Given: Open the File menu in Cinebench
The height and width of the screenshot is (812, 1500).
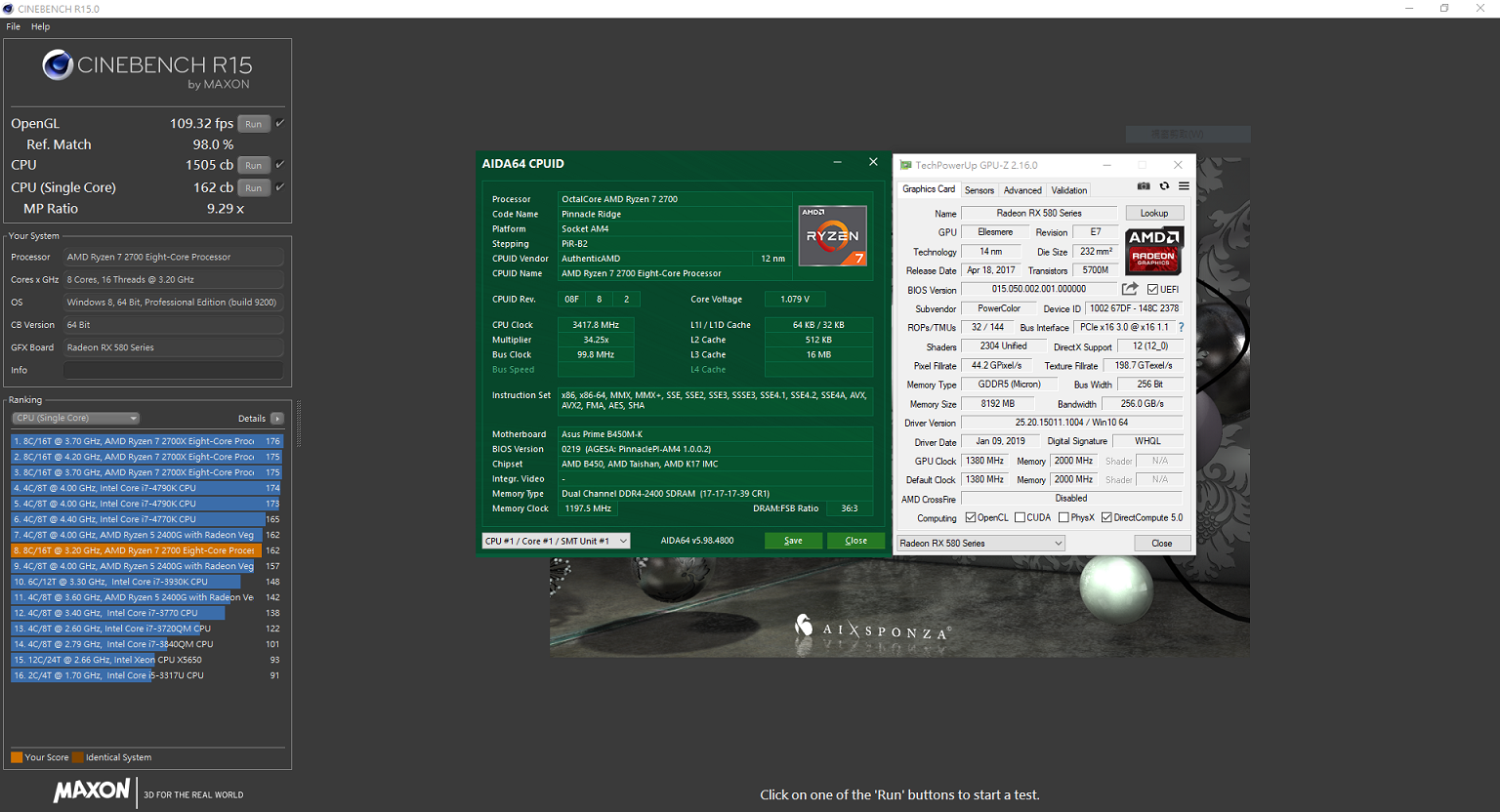Looking at the screenshot, I should coord(13,26).
